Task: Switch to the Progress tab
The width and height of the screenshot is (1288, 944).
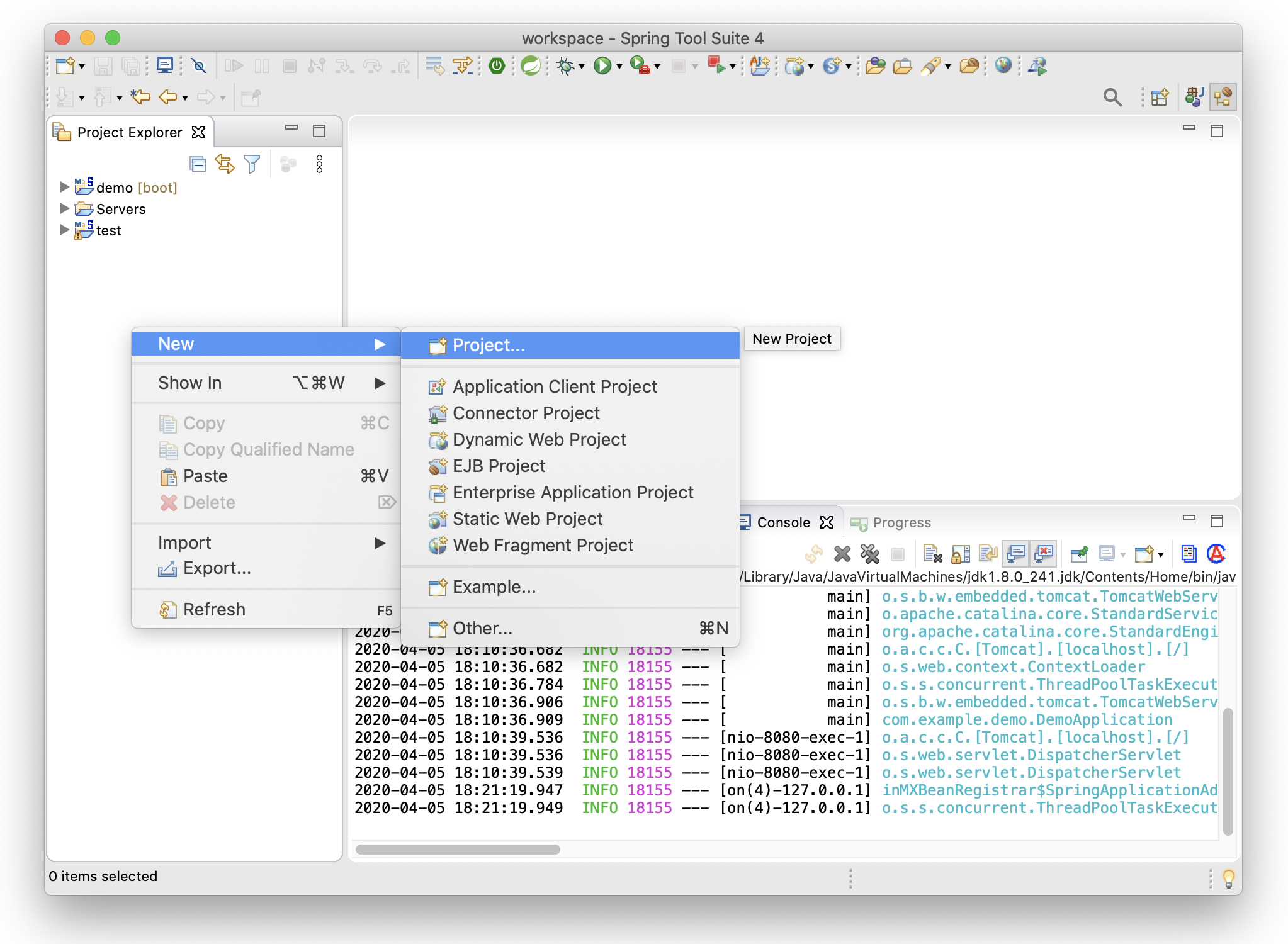Action: 900,522
